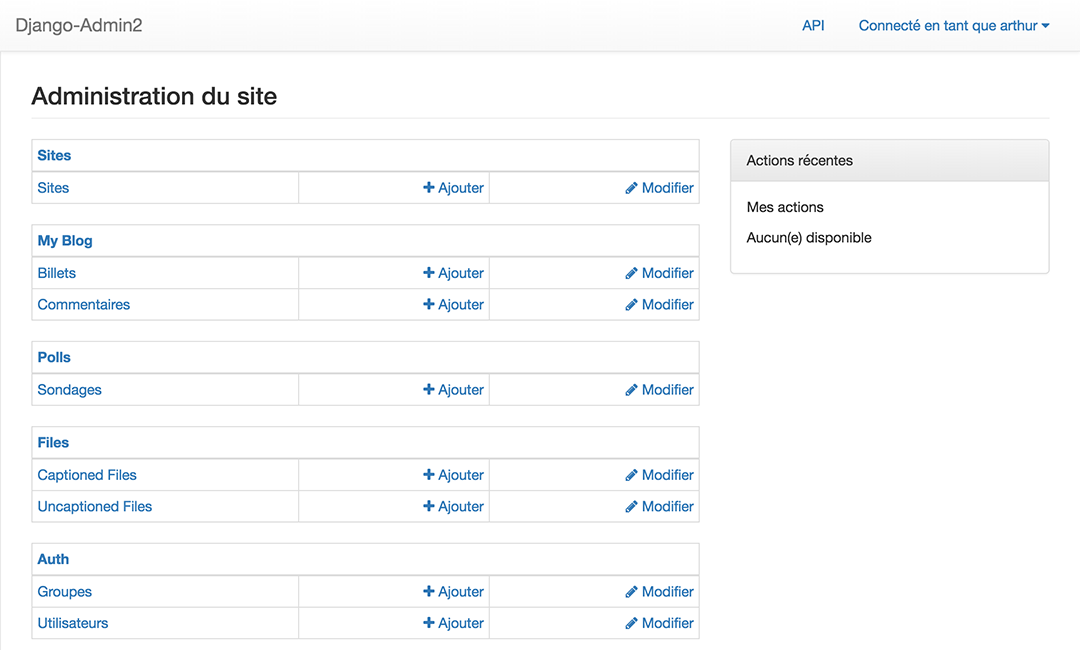The height and width of the screenshot is (650, 1080).
Task: Open the My Blog app section
Action: tap(65, 241)
